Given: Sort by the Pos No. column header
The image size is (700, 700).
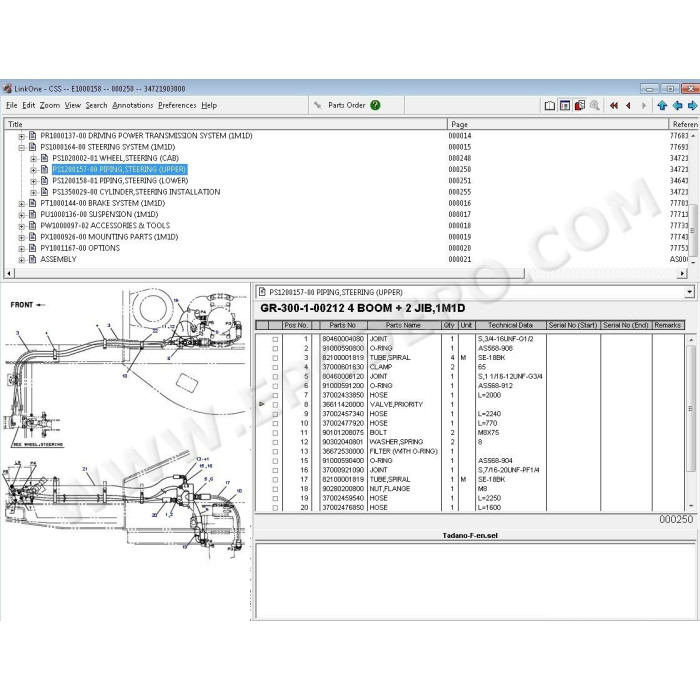Looking at the screenshot, I should point(296,325).
